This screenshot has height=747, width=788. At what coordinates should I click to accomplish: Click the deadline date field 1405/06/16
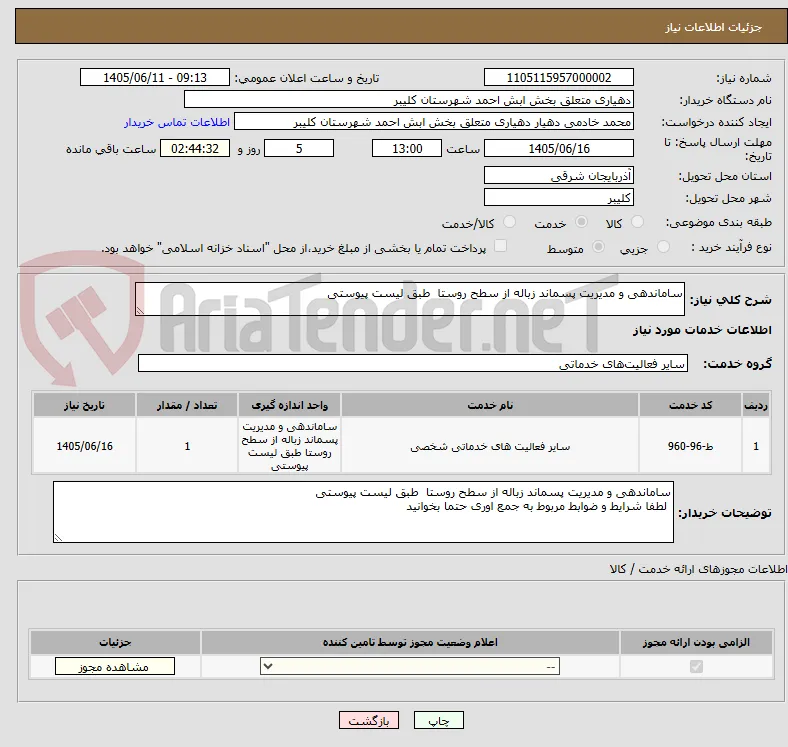pyautogui.click(x=558, y=148)
